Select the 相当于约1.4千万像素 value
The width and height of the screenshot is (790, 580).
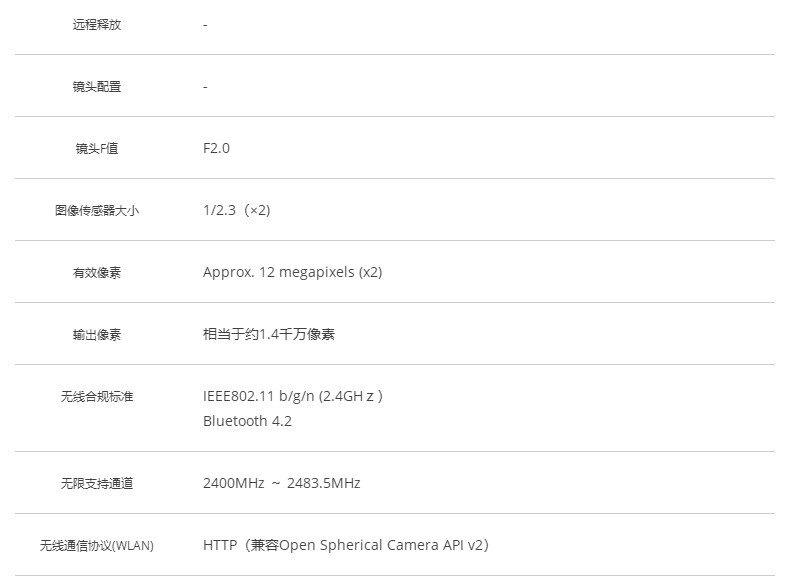[x=269, y=334]
